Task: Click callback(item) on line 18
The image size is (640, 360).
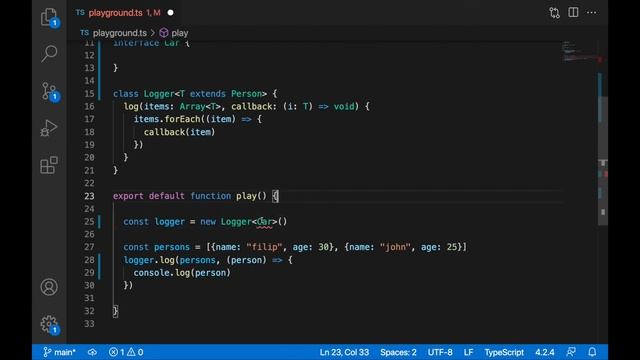Action: tap(179, 132)
